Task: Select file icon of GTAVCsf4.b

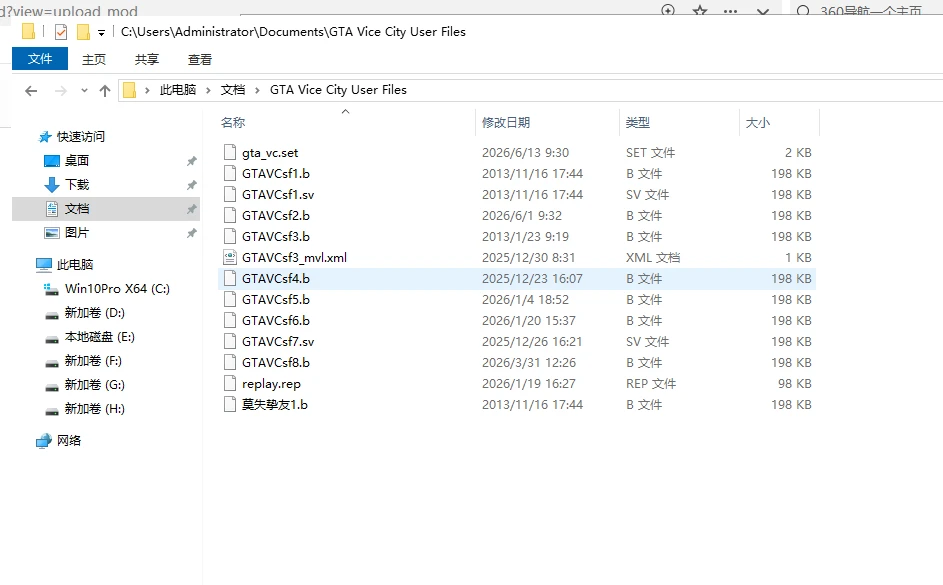Action: point(230,278)
